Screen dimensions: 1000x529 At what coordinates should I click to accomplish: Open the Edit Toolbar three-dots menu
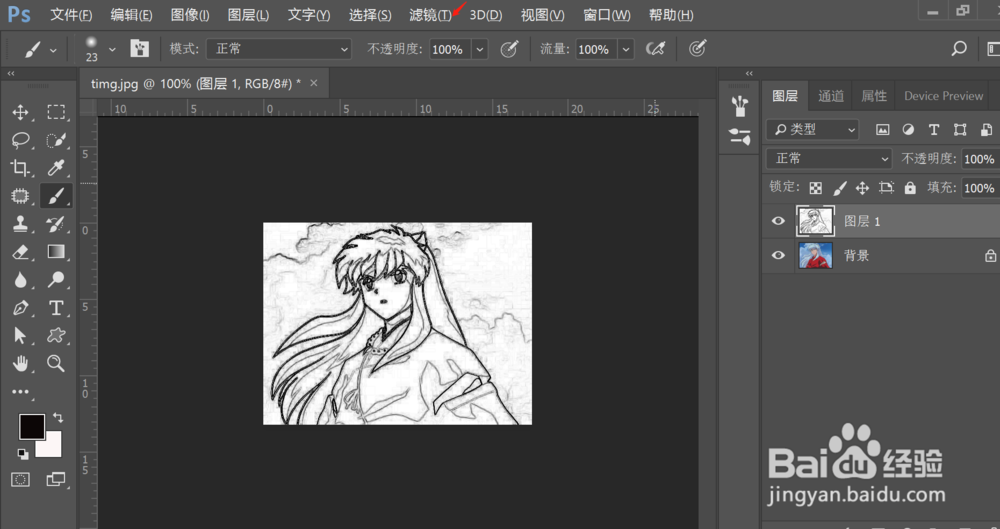[x=20, y=392]
